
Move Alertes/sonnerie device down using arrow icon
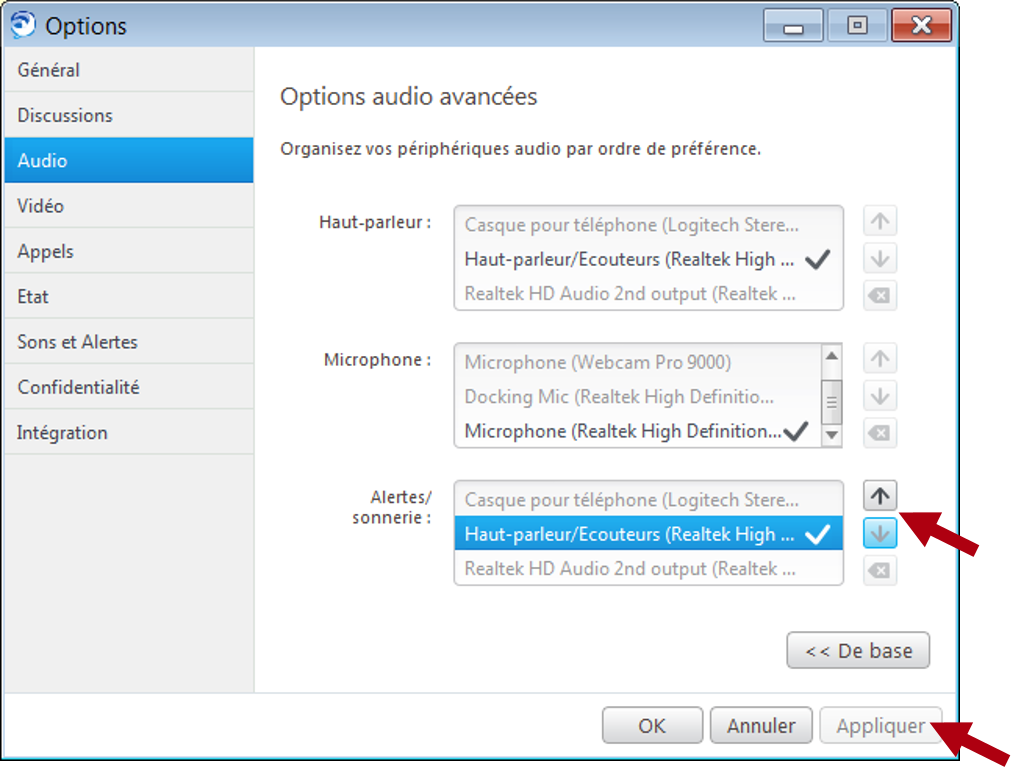(x=879, y=533)
